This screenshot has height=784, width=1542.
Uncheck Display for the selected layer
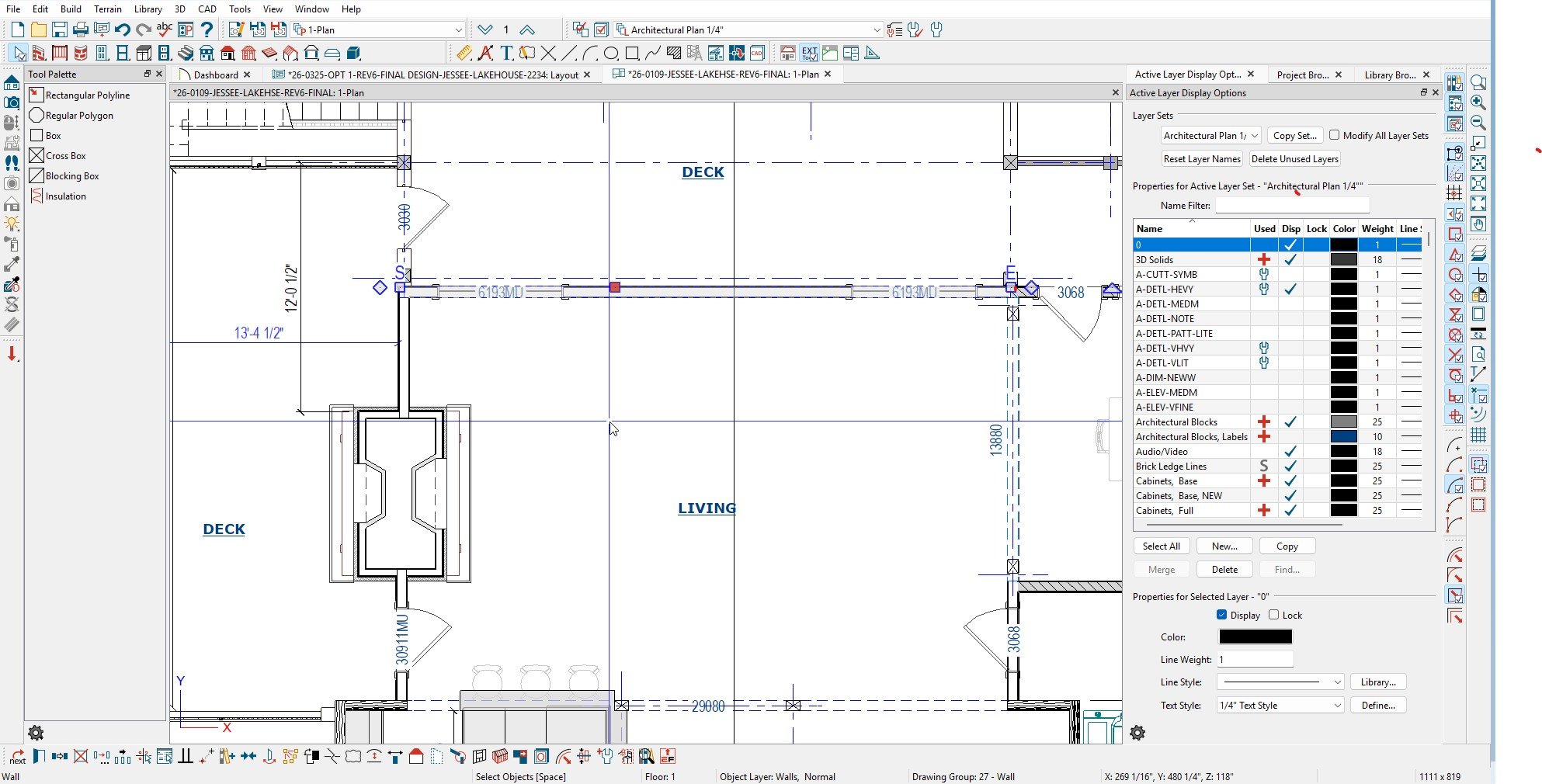1221,615
